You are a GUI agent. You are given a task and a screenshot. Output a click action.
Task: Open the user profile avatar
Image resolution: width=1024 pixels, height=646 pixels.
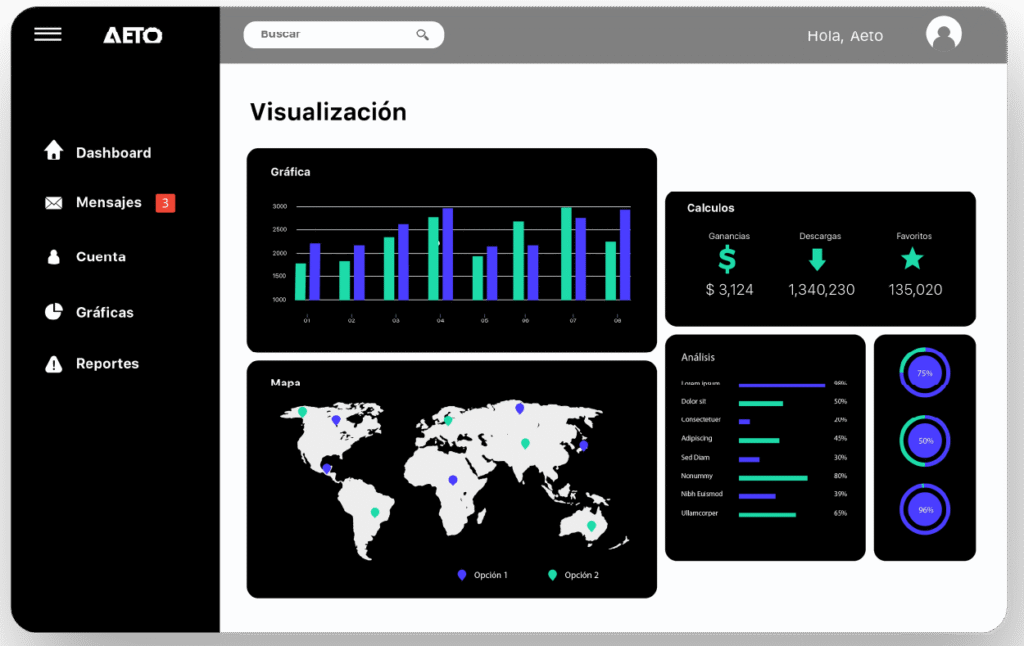click(943, 34)
